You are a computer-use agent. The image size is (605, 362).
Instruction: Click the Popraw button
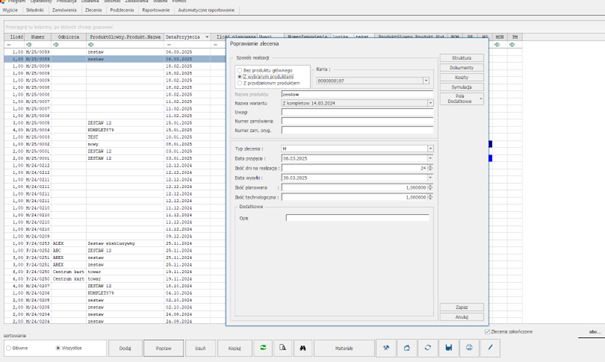164,348
